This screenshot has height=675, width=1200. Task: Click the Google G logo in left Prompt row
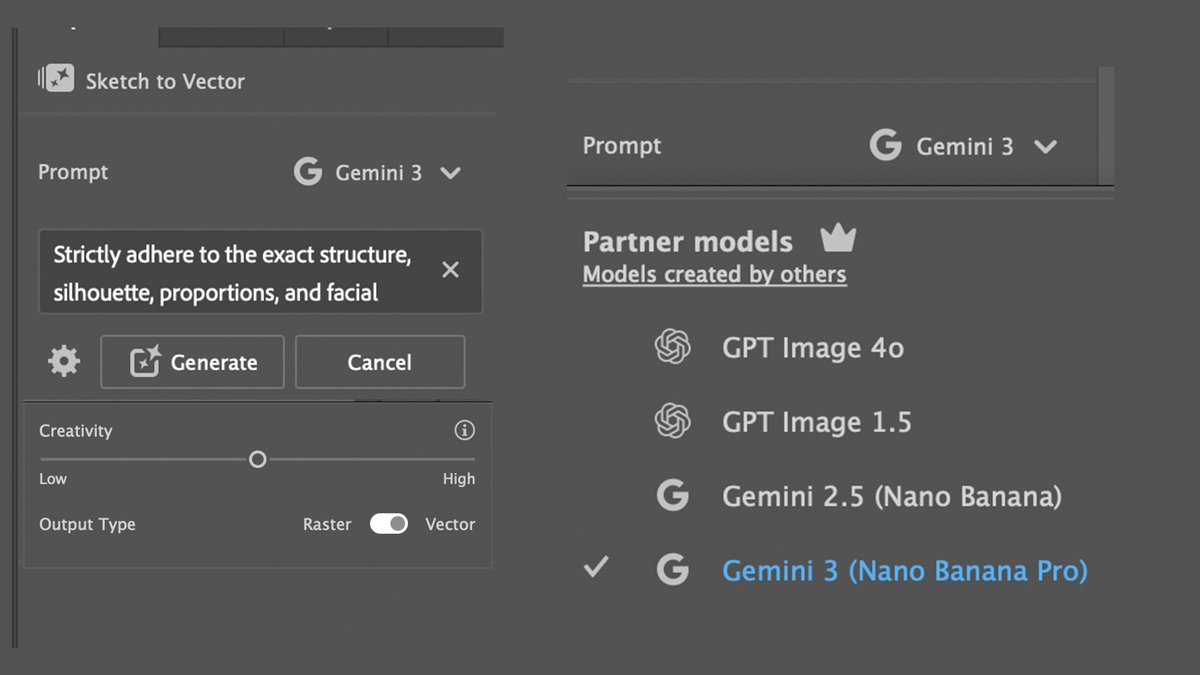[x=308, y=172]
